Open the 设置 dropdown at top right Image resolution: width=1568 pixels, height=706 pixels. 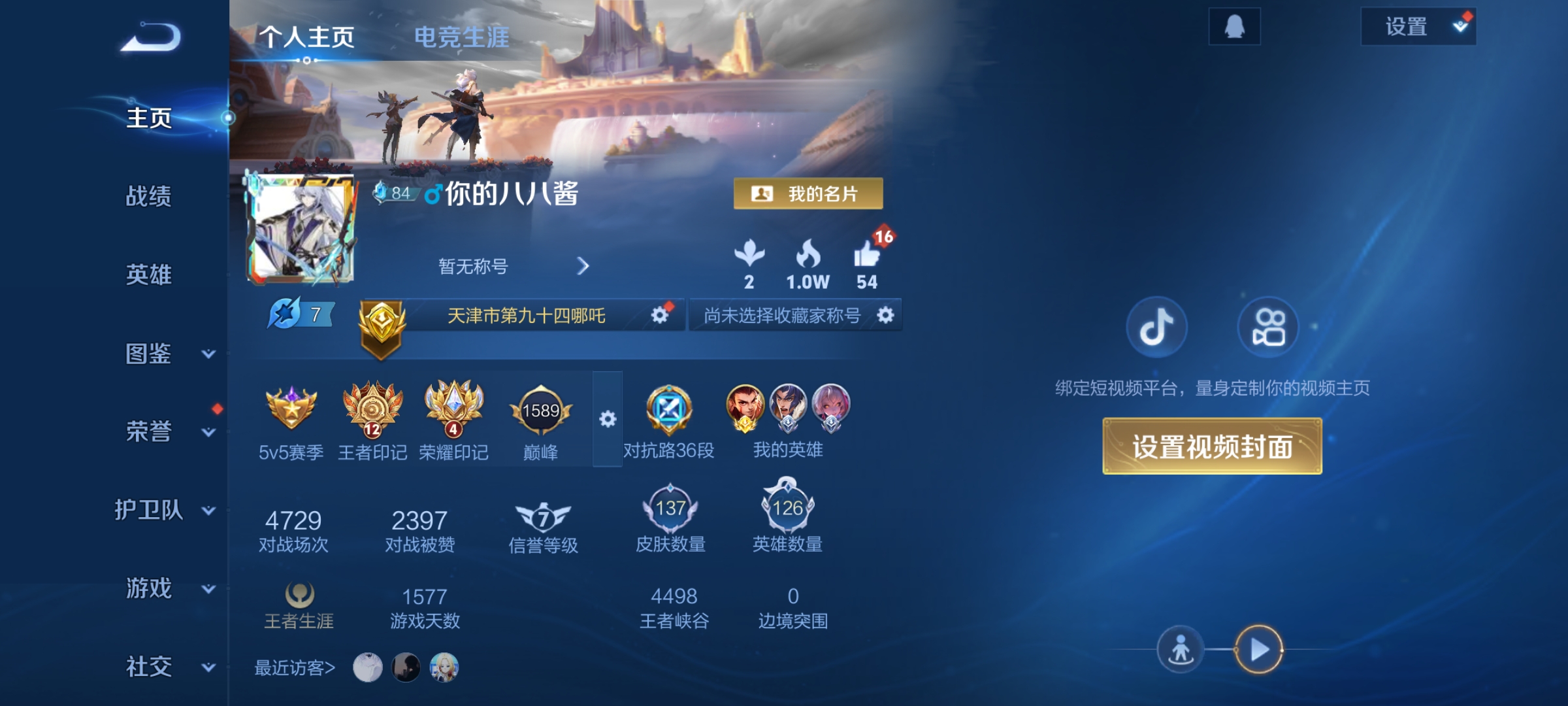coord(1418,27)
